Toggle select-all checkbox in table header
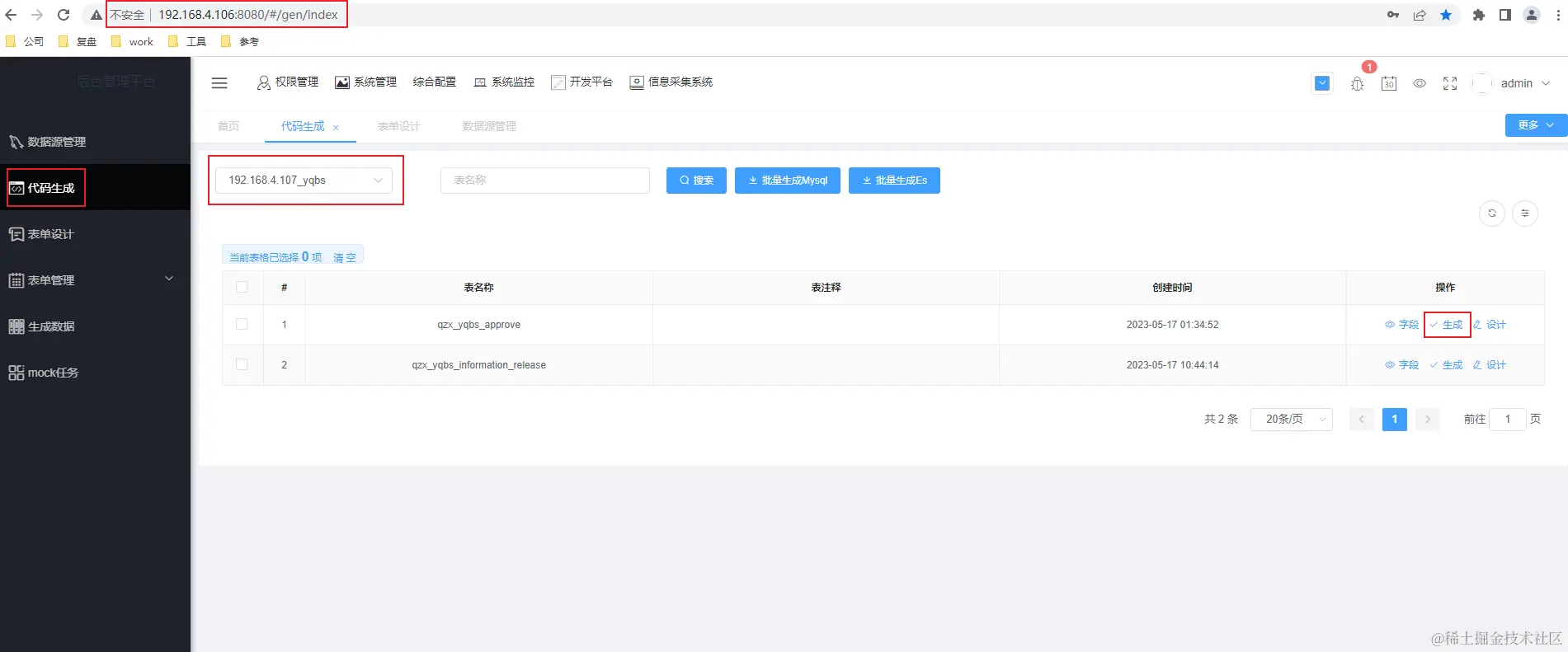Viewport: 1568px width, 652px height. click(x=242, y=287)
